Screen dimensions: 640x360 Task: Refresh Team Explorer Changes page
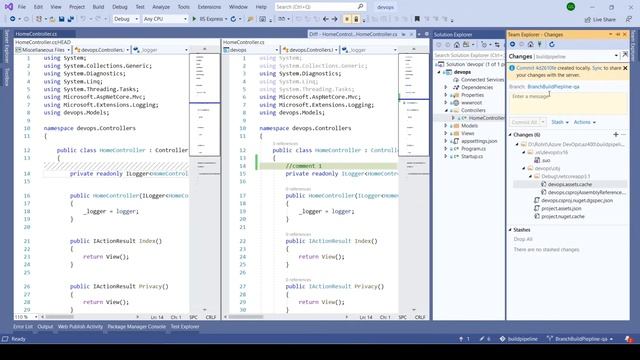(552, 44)
